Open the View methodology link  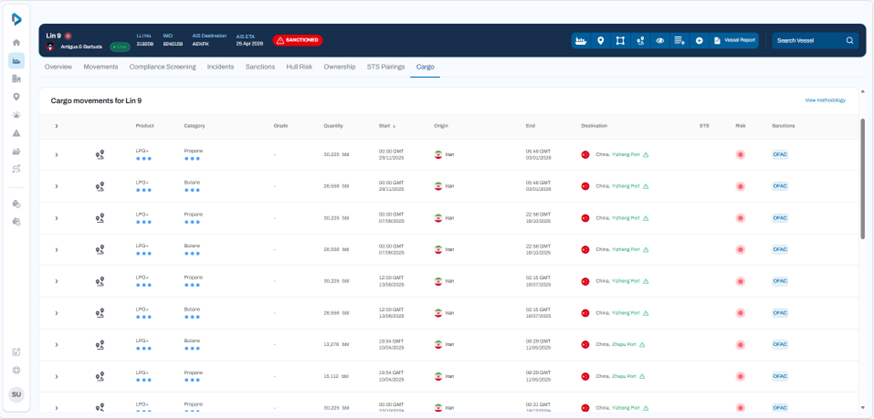pos(824,101)
